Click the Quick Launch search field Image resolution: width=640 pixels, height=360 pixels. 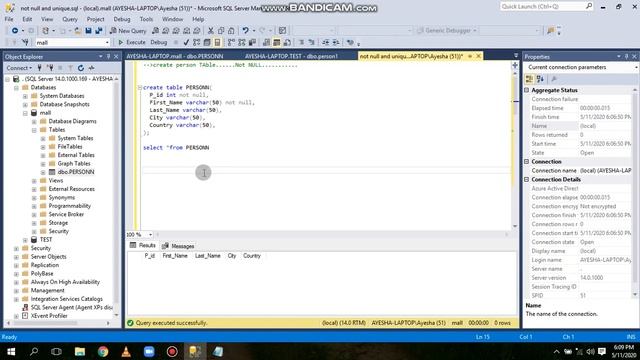[547, 7]
